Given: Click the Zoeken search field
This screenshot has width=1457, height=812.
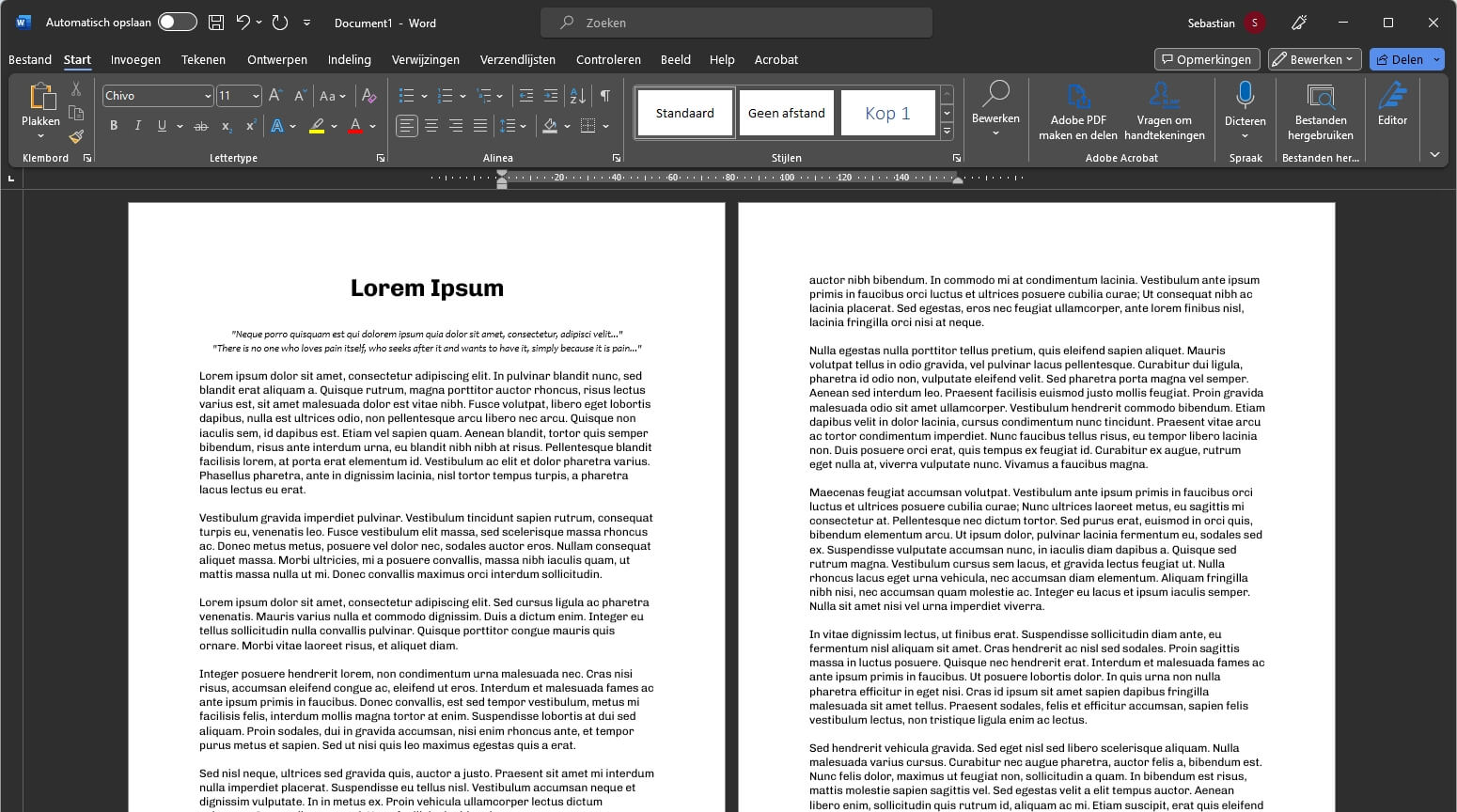Looking at the screenshot, I should pyautogui.click(x=736, y=23).
